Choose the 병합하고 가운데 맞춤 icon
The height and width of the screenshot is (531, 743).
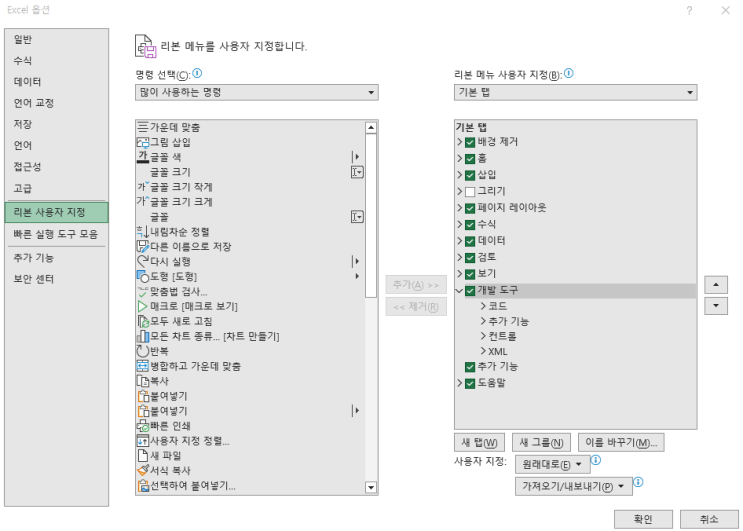tap(143, 366)
